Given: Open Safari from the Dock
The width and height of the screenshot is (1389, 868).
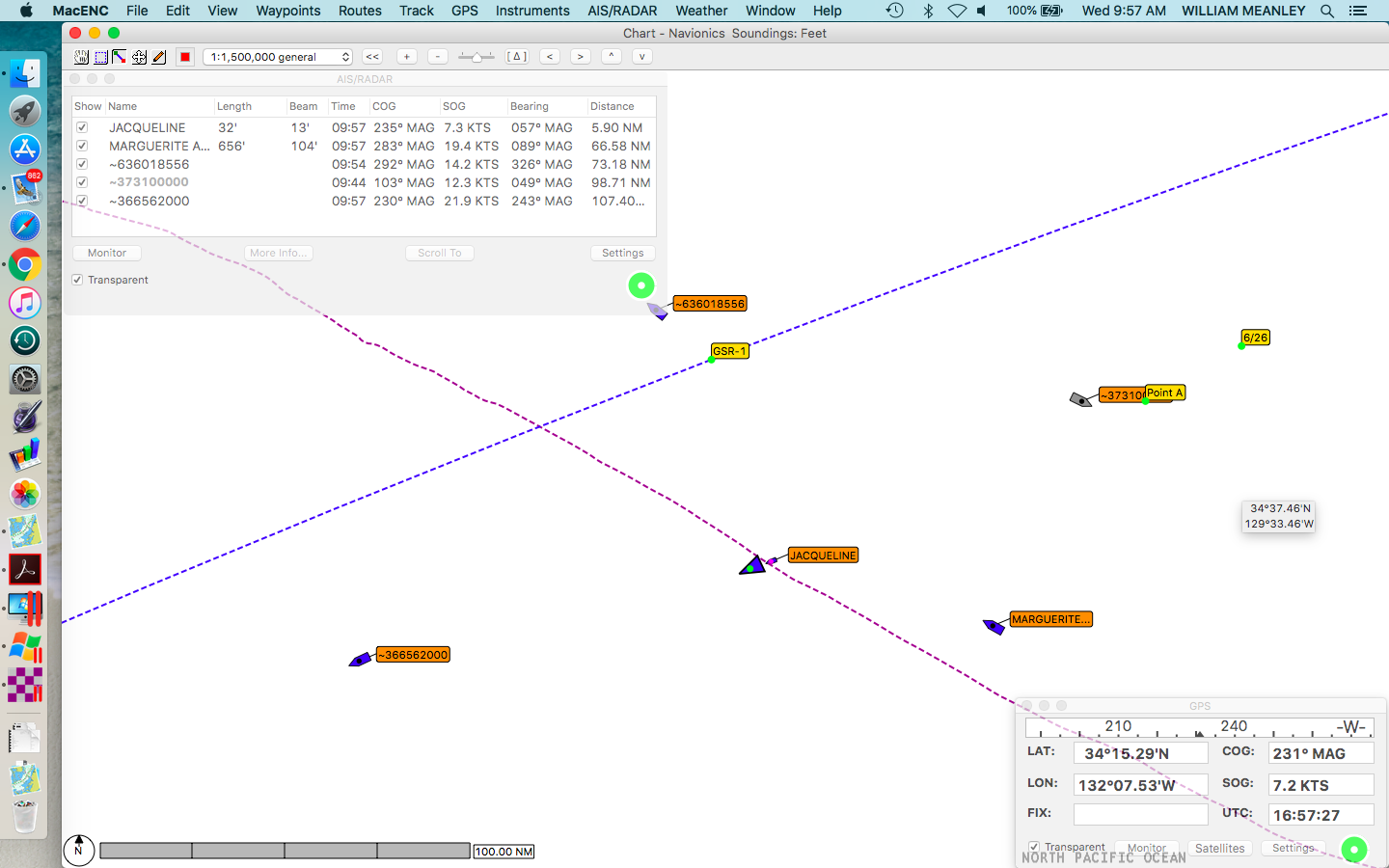Looking at the screenshot, I should point(25,226).
